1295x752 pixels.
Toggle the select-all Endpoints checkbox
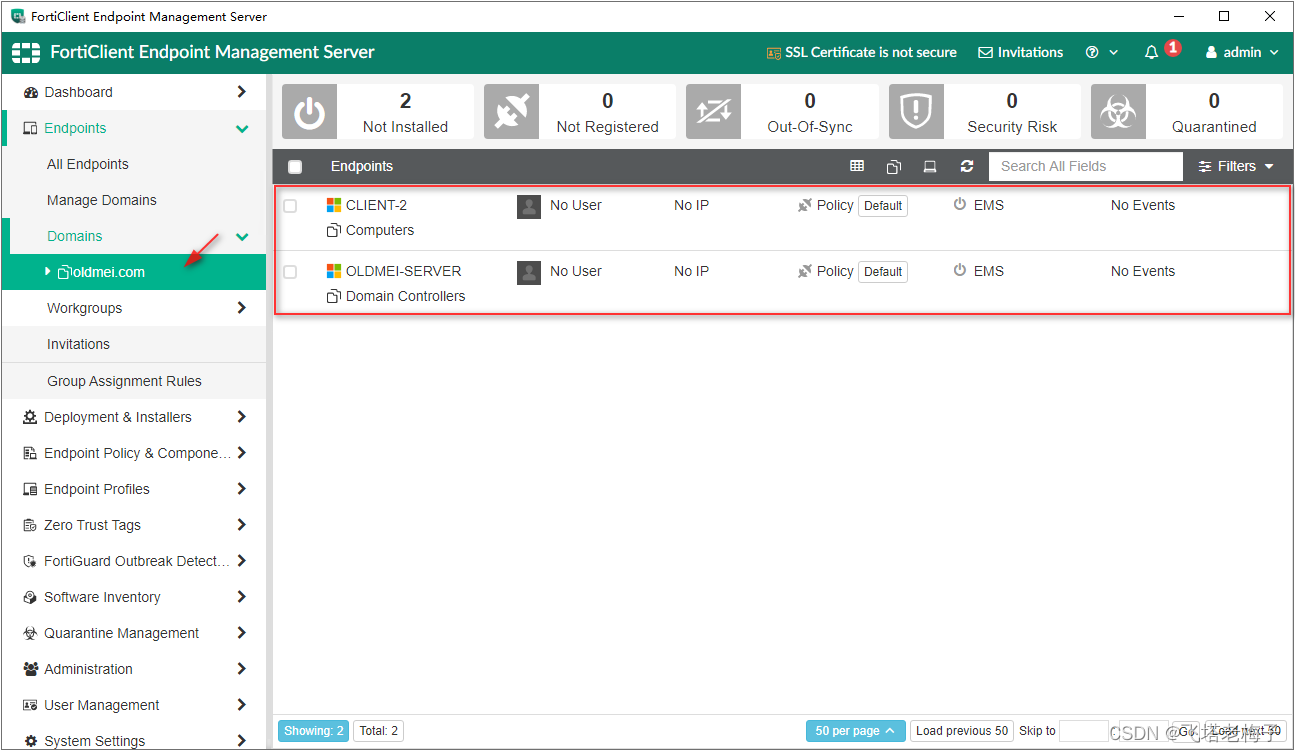pos(295,167)
